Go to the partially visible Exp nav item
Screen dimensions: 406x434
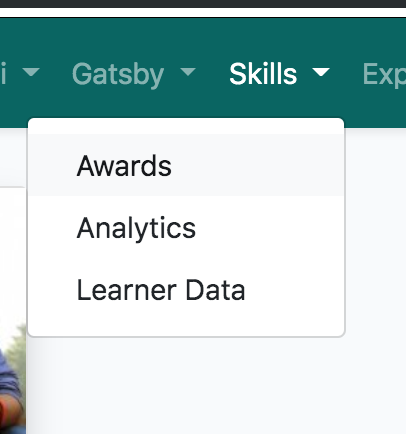point(384,75)
